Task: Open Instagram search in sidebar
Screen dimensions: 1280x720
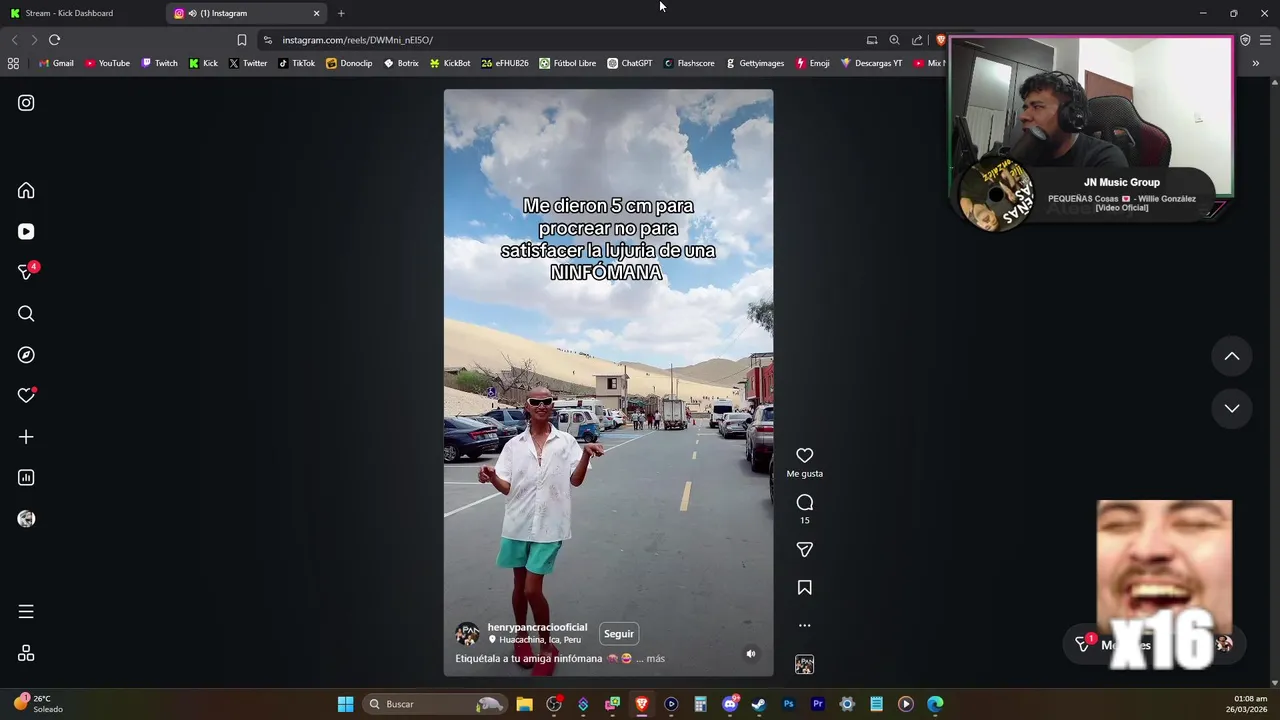Action: coord(26,314)
